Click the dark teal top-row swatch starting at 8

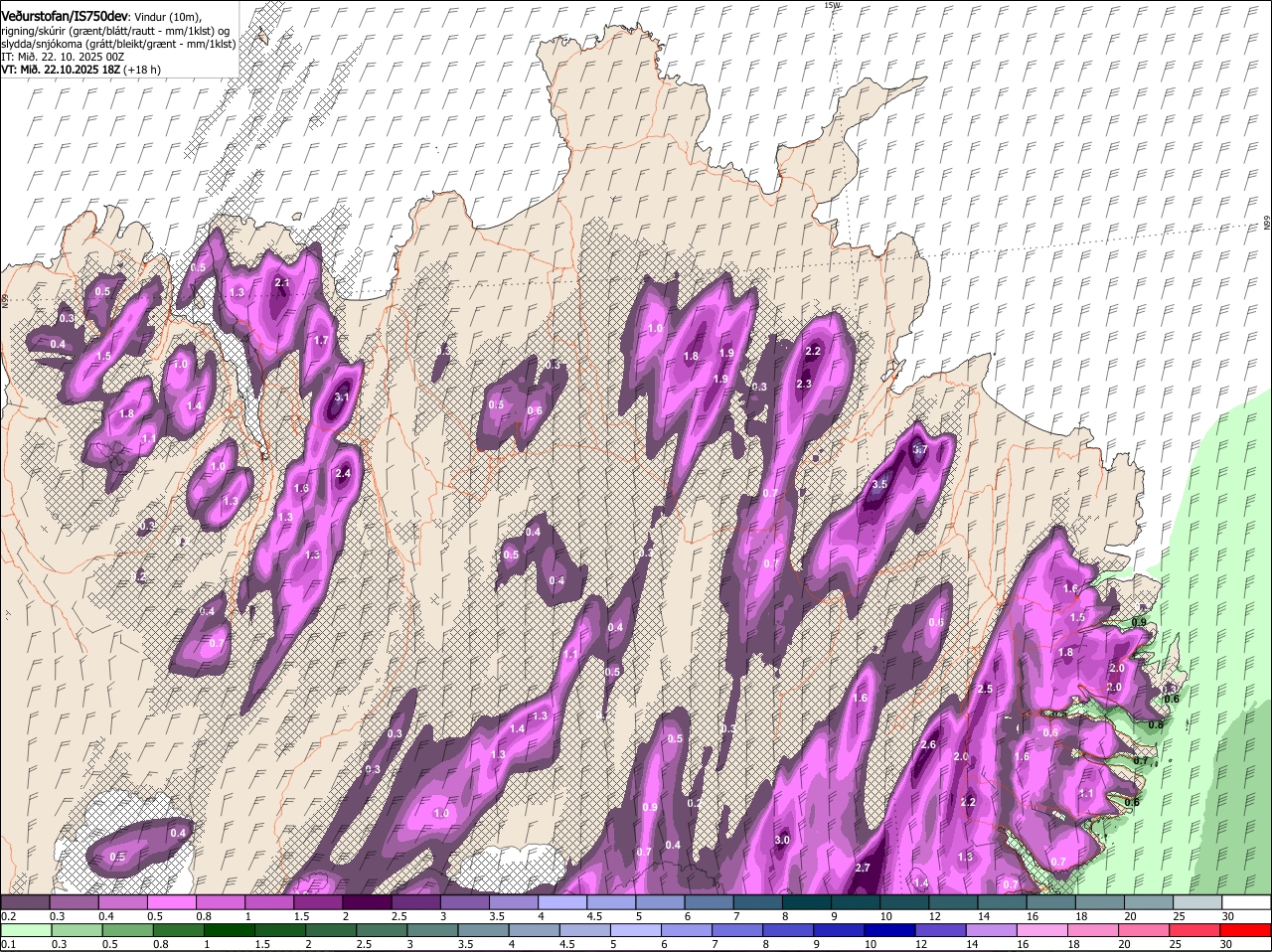pos(807,902)
